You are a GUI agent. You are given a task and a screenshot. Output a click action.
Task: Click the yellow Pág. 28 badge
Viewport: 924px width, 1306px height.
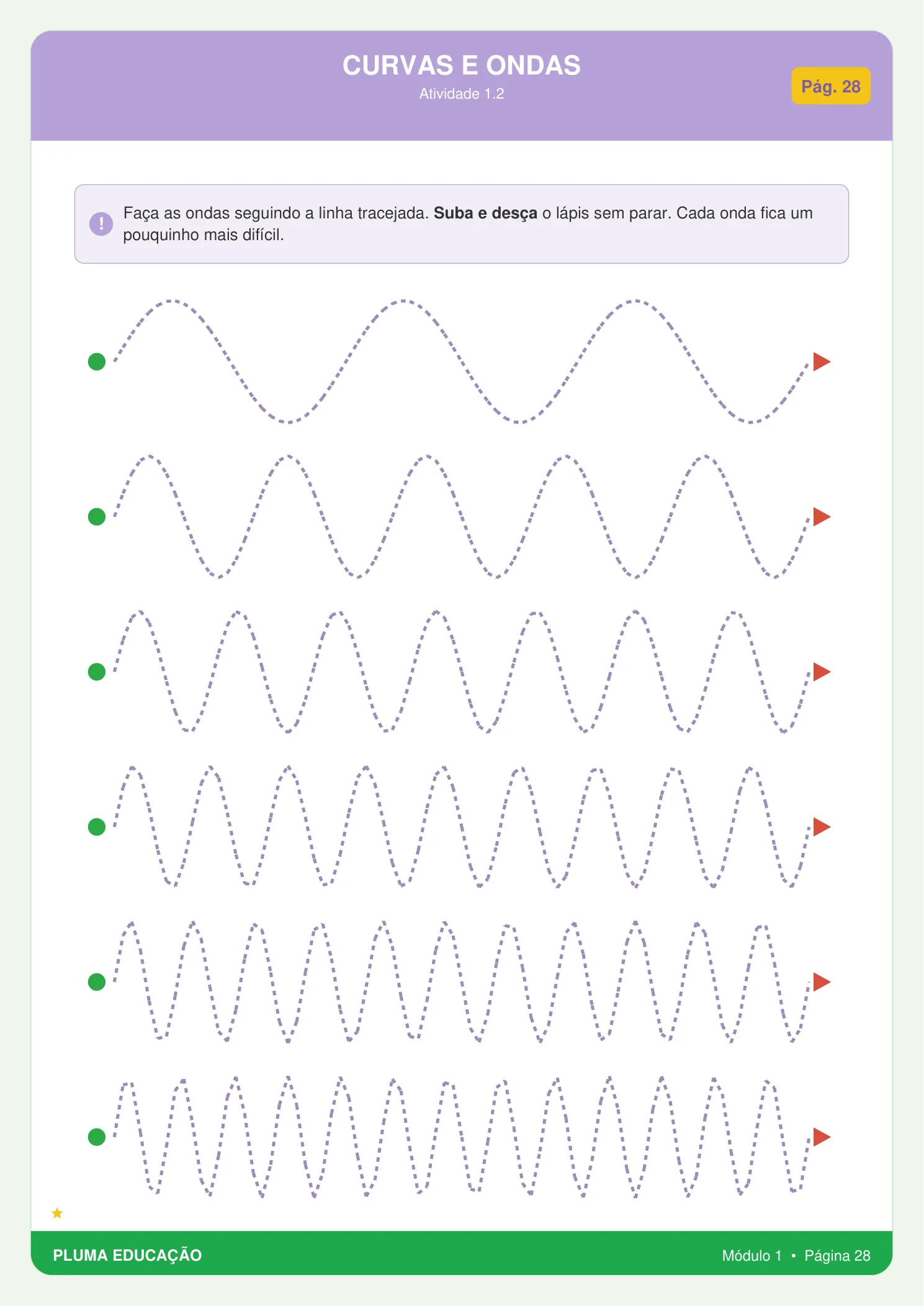(831, 86)
